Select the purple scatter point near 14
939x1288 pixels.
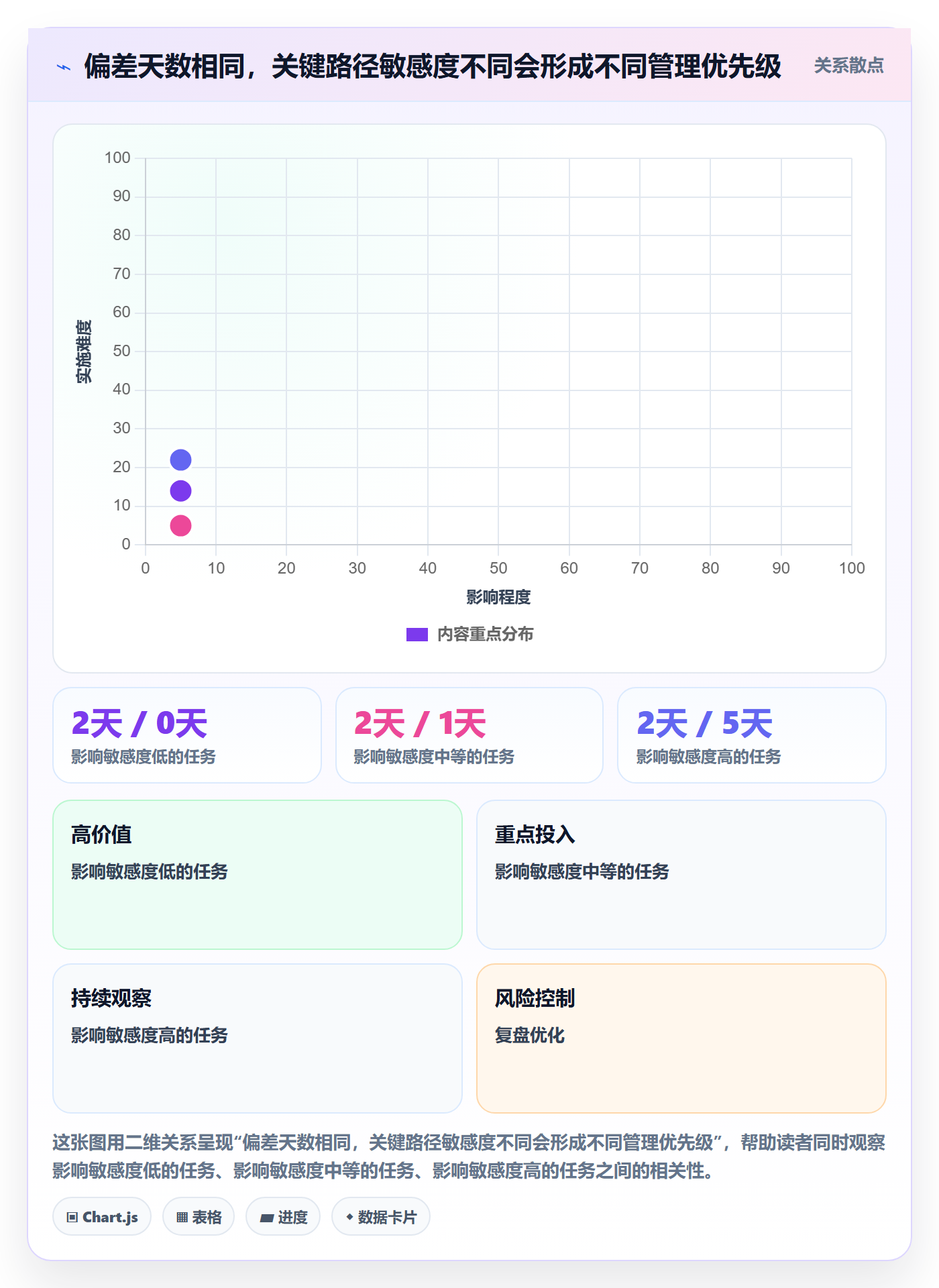click(x=180, y=491)
